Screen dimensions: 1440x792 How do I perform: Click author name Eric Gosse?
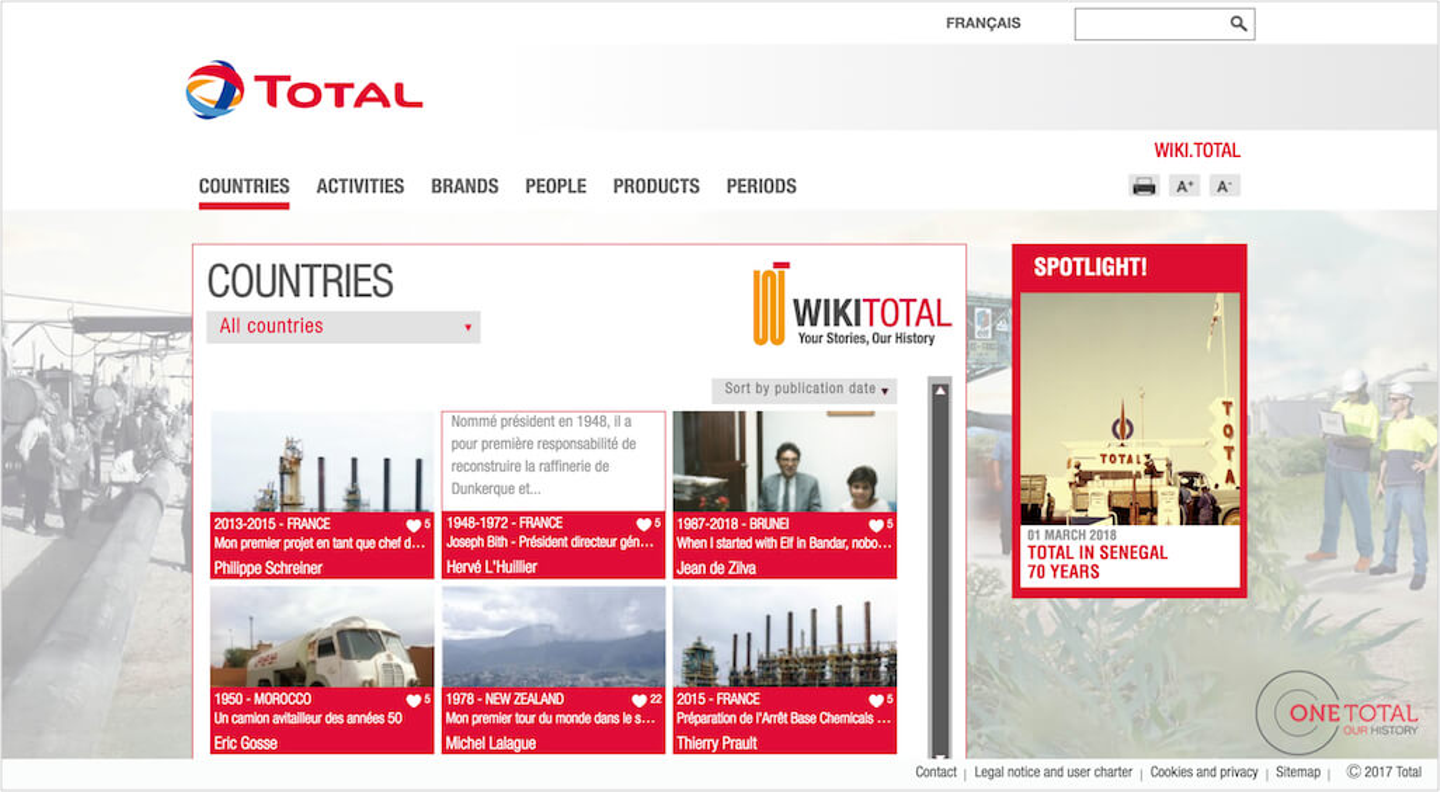coord(245,744)
